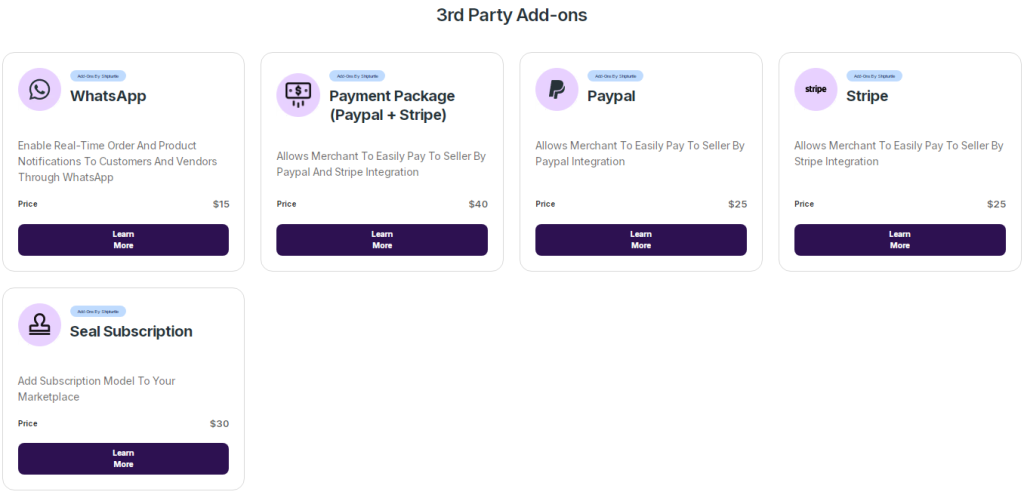Click the 3rd Party Add-ons heading

coord(512,15)
